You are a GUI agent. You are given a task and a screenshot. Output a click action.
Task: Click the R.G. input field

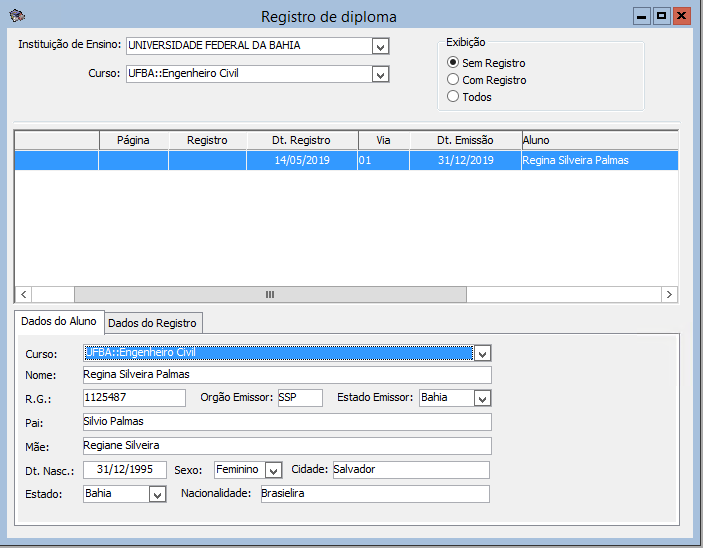point(134,398)
